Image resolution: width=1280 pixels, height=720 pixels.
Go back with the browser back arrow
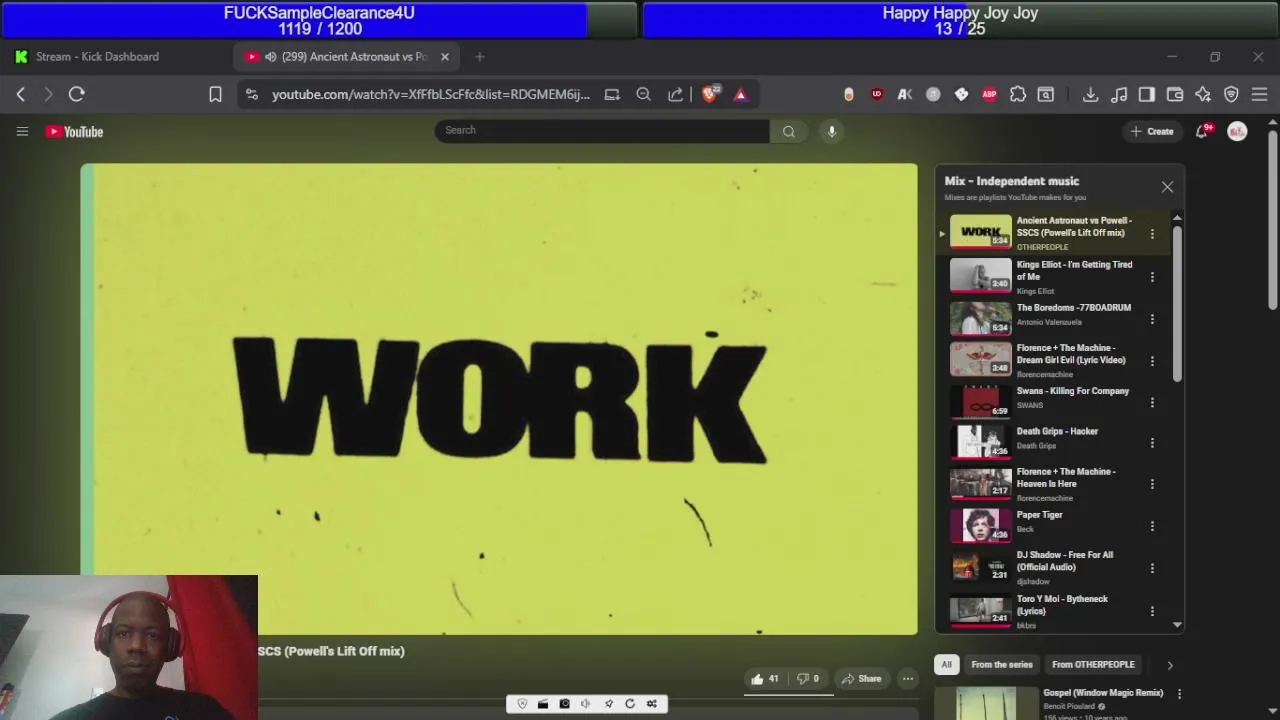tap(21, 94)
